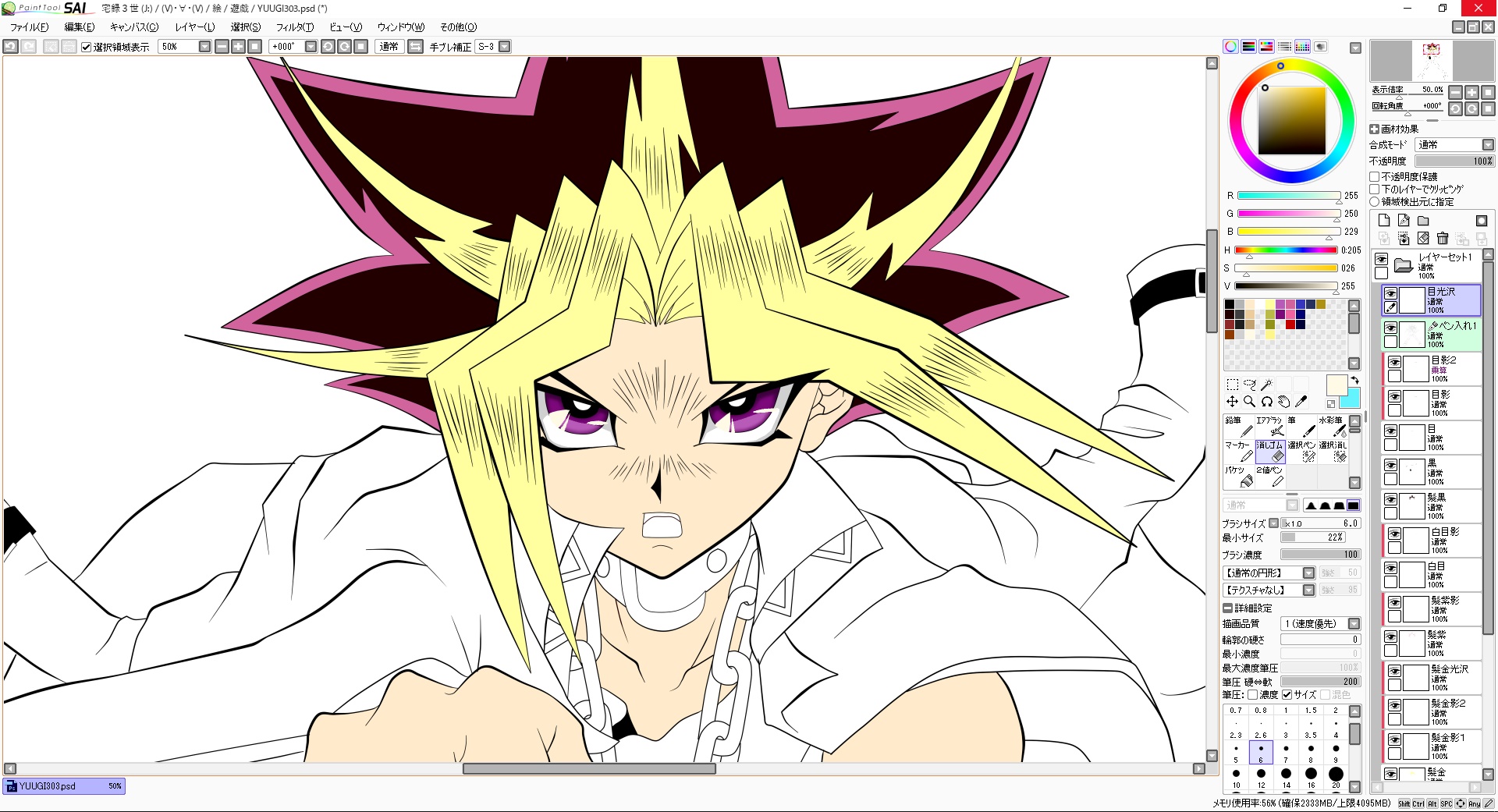The width and height of the screenshot is (1498, 812).
Task: Enable 不透明度保護 checkbox
Action: coord(1375,177)
